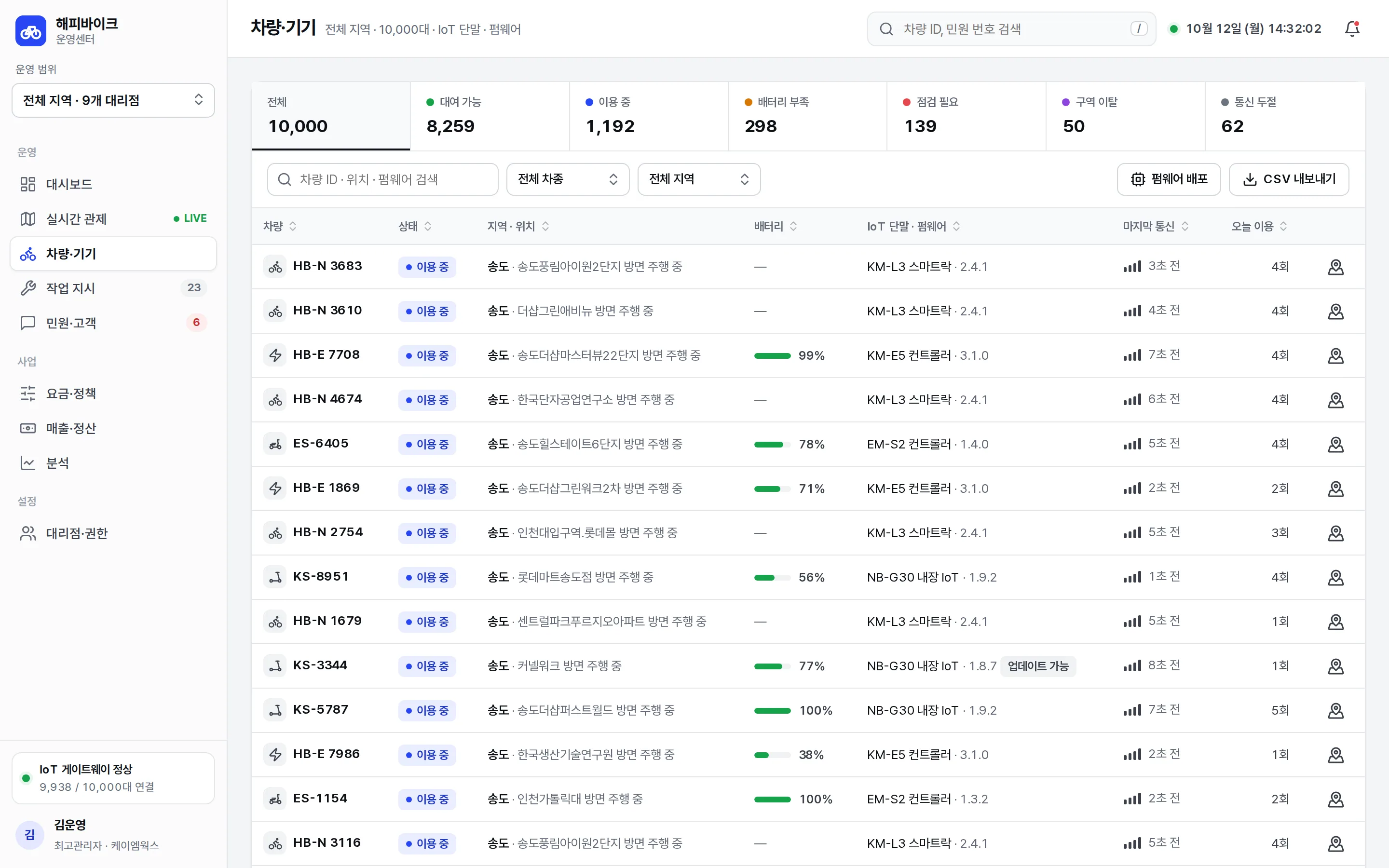This screenshot has height=868, width=1389.
Task: Open rider location icon for HB-N 1679
Action: click(x=1335, y=622)
